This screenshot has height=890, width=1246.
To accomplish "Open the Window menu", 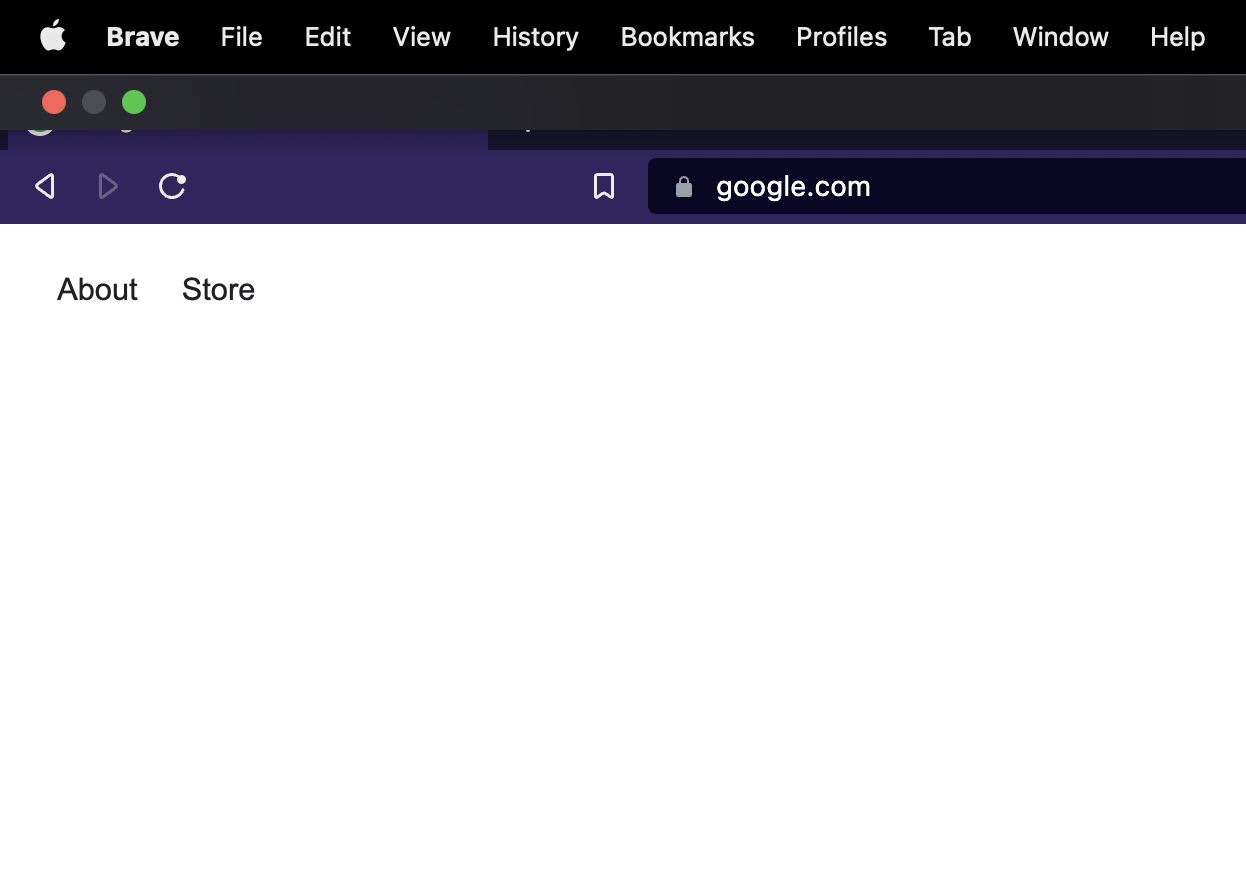I will (1060, 37).
